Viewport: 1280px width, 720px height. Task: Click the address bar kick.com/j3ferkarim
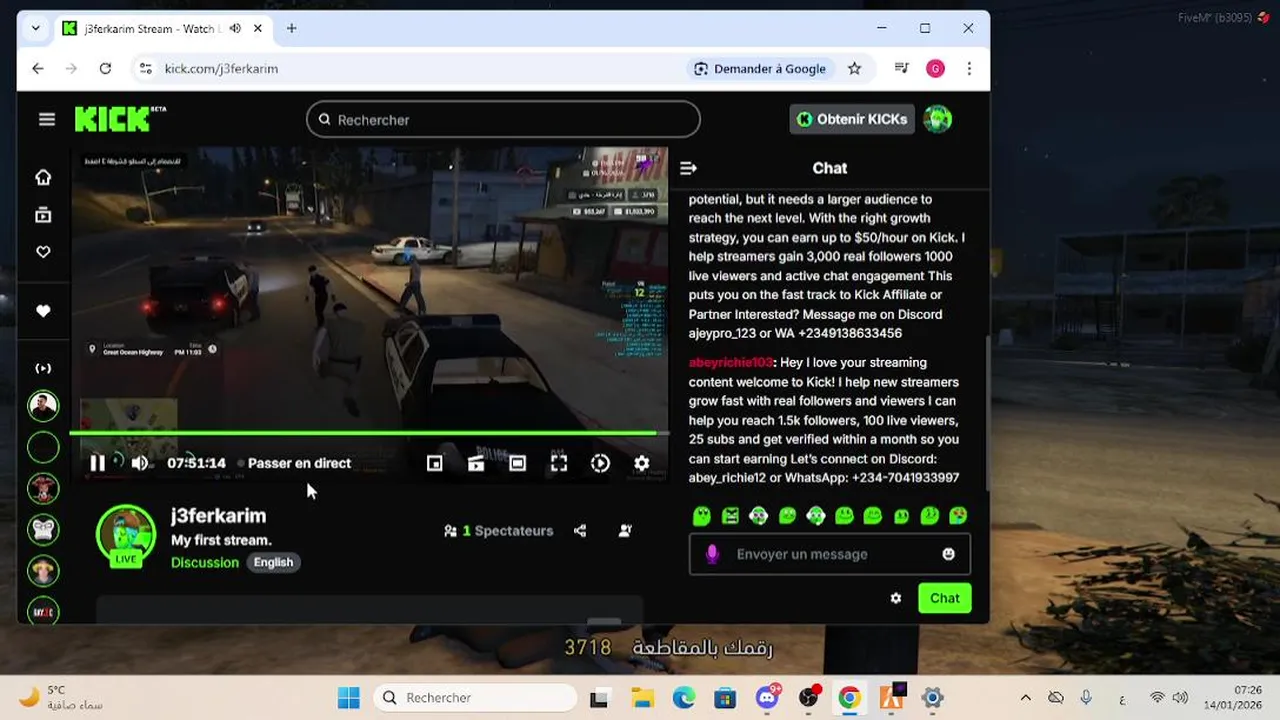point(221,68)
